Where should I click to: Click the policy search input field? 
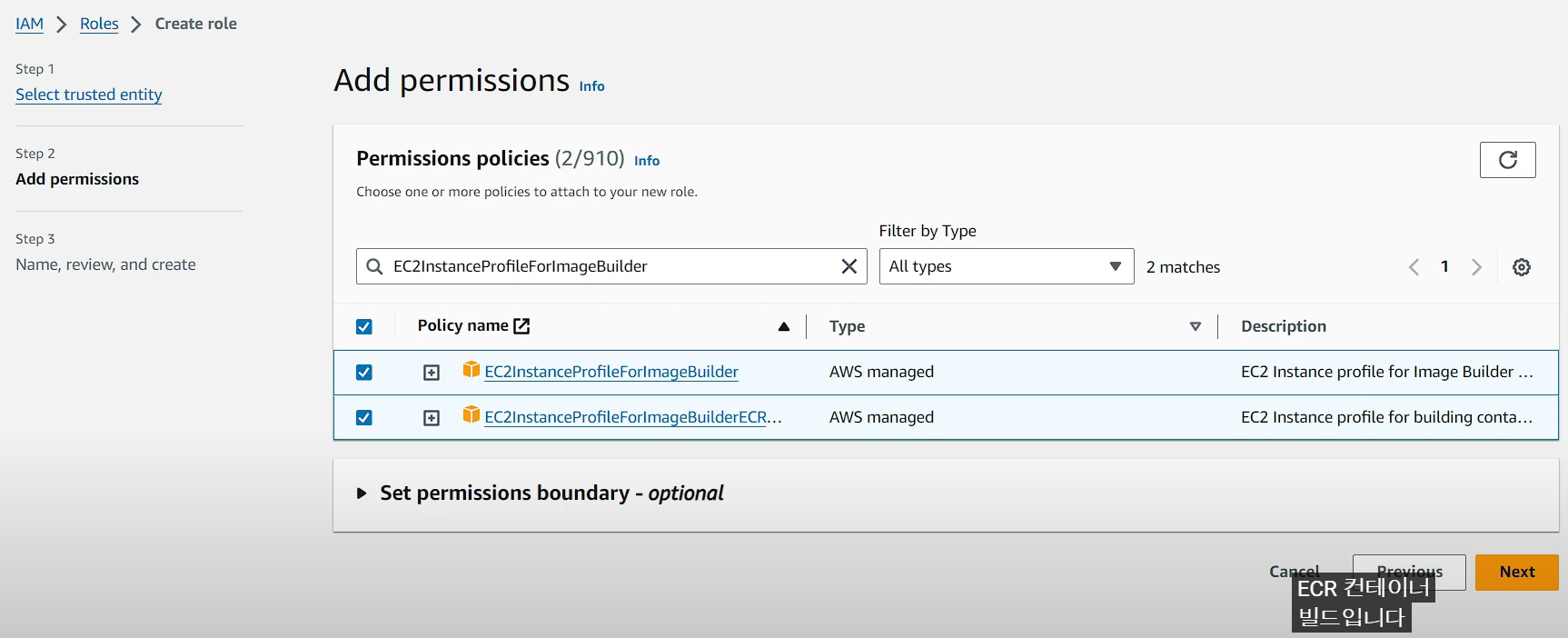tap(609, 266)
